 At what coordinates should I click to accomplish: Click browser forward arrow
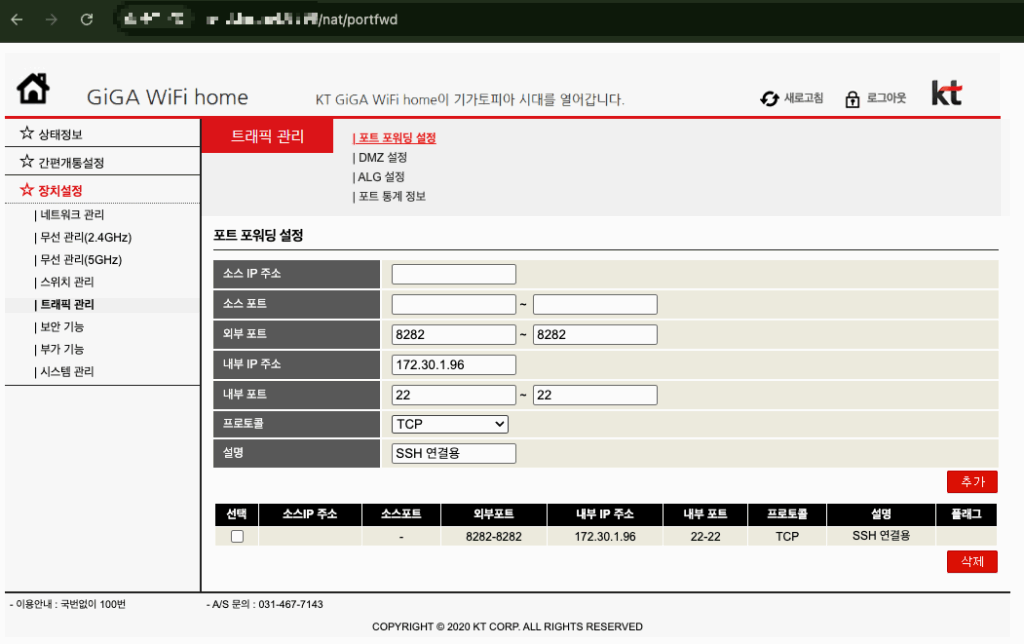pyautogui.click(x=51, y=19)
